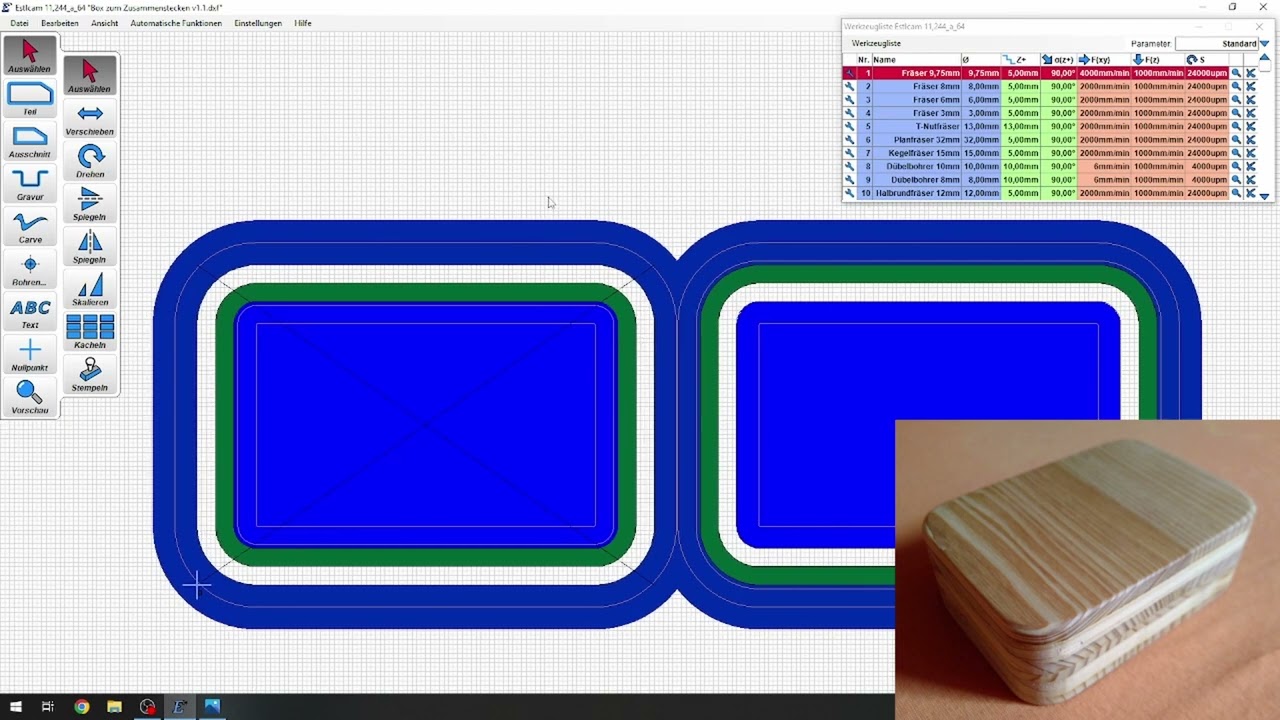This screenshot has height=720, width=1280.
Task: Pick the Bohren drilling tool
Action: (30, 270)
